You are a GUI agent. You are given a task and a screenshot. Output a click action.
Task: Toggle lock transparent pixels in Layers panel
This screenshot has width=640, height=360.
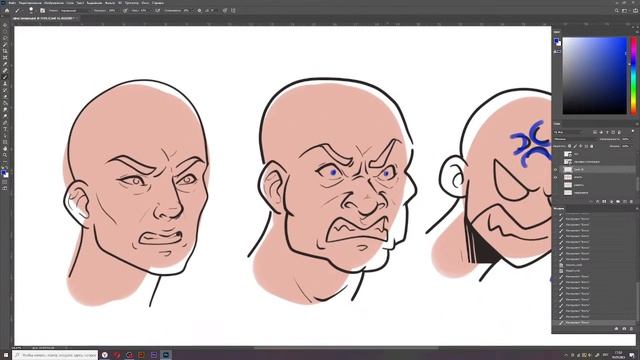[x=569, y=146]
